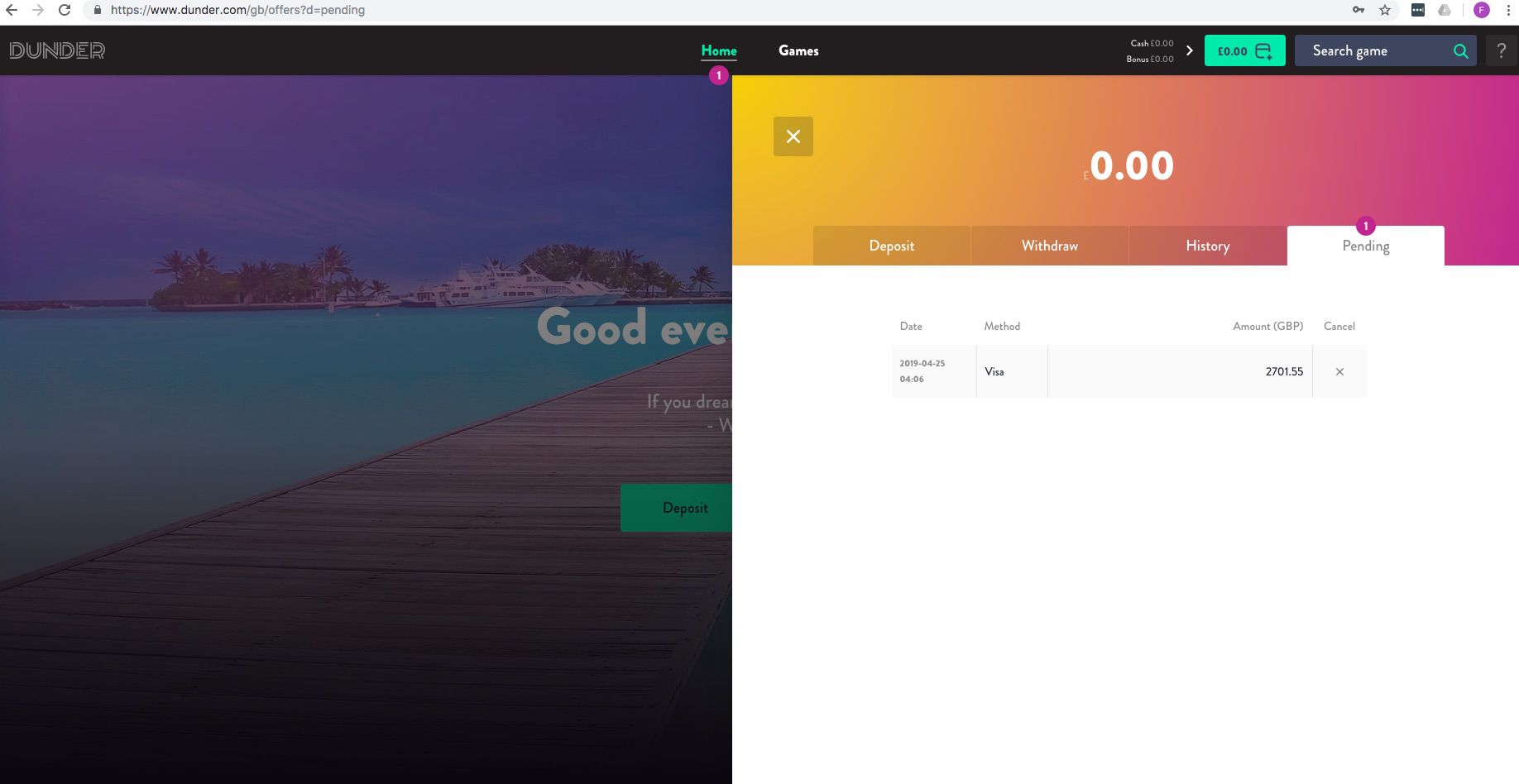Select the Pending tab

click(x=1366, y=246)
